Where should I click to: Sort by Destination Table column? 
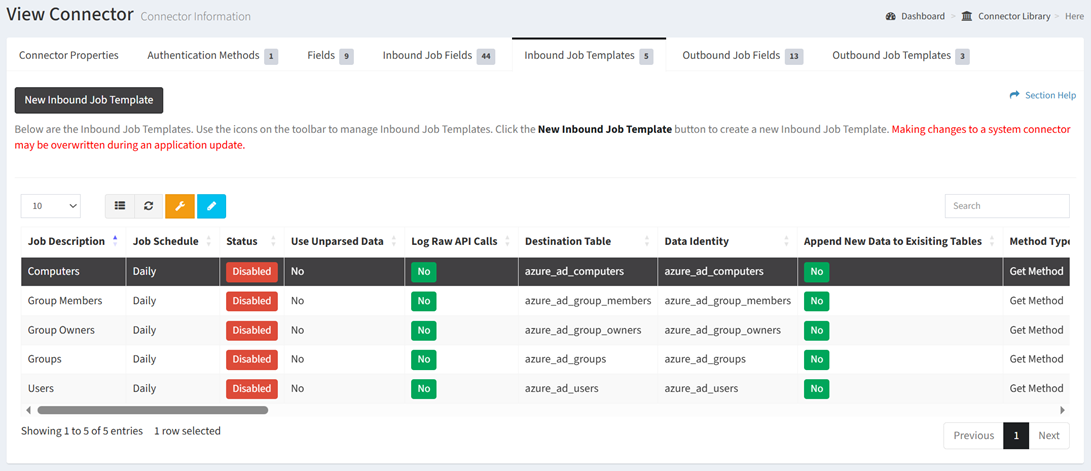coord(568,241)
